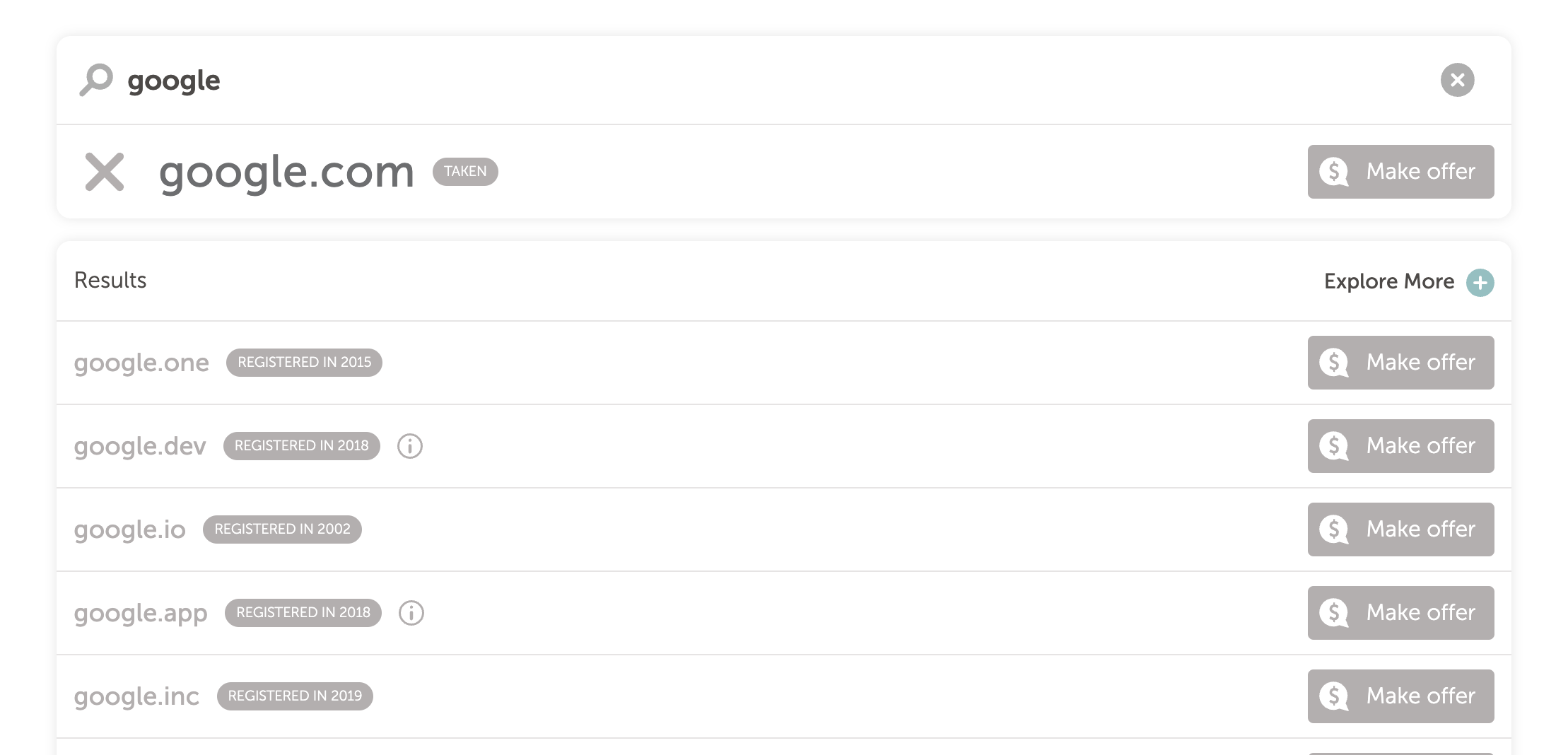1568x755 pixels.
Task: Click the Explore More label
Action: (1388, 281)
